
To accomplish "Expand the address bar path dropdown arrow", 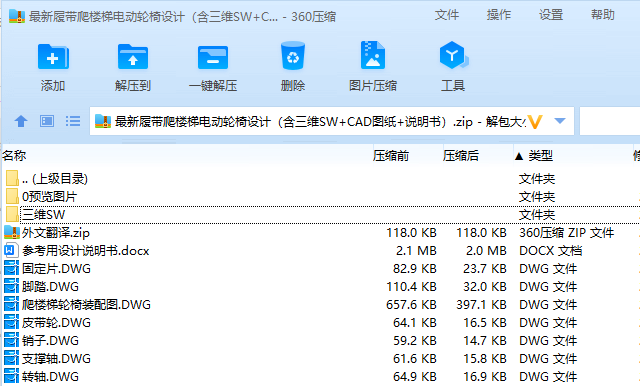I will [x=560, y=121].
